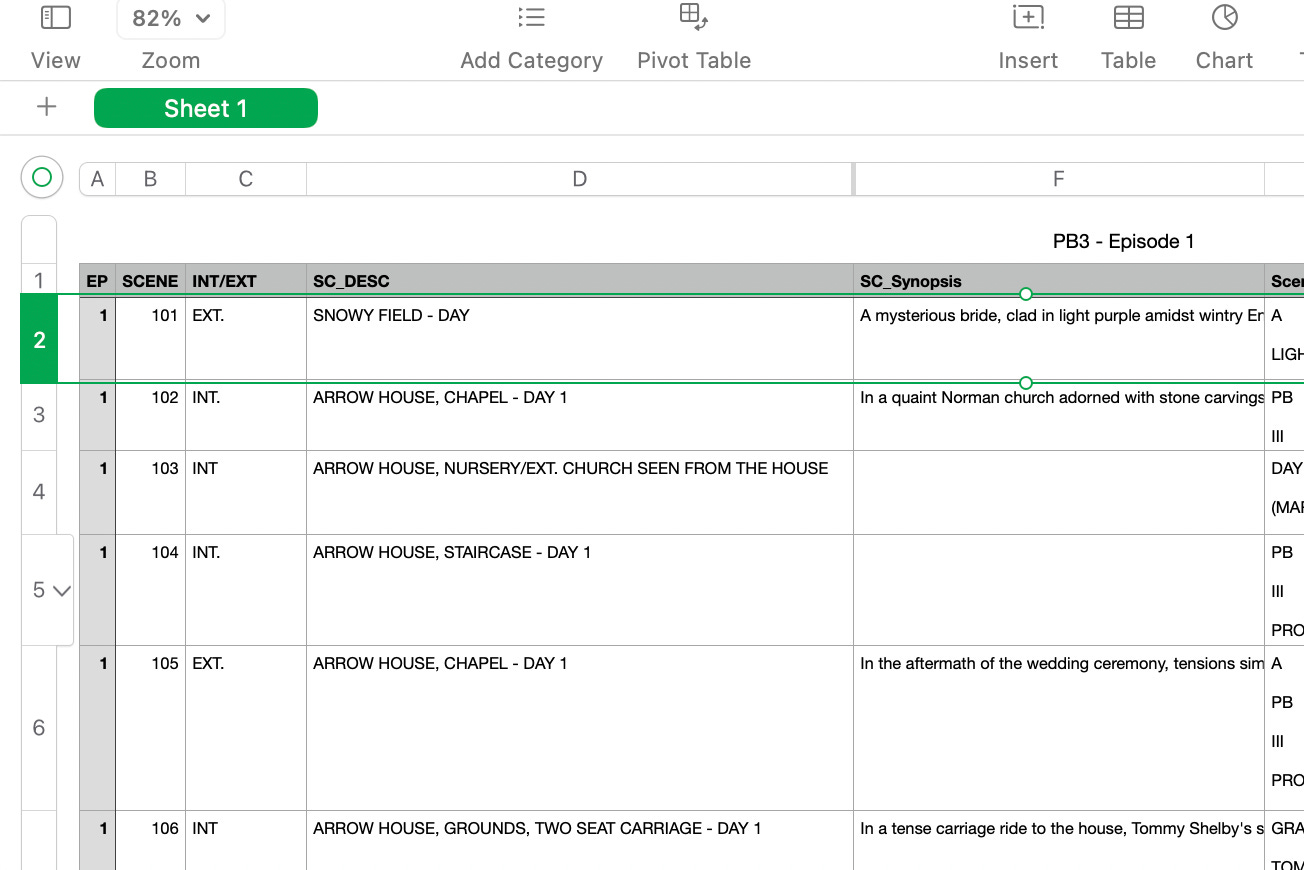The height and width of the screenshot is (870, 1304).
Task: Select scene number 102 cell
Action: 150,416
